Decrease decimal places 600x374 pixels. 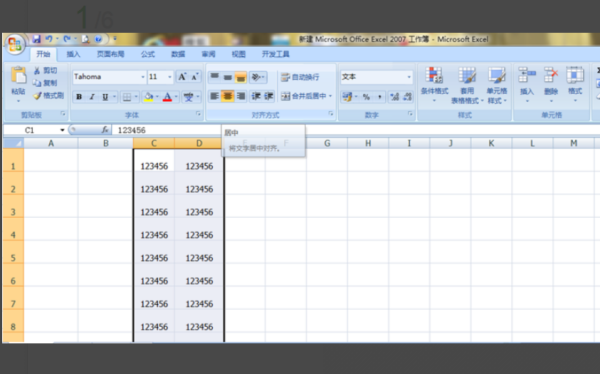point(408,97)
